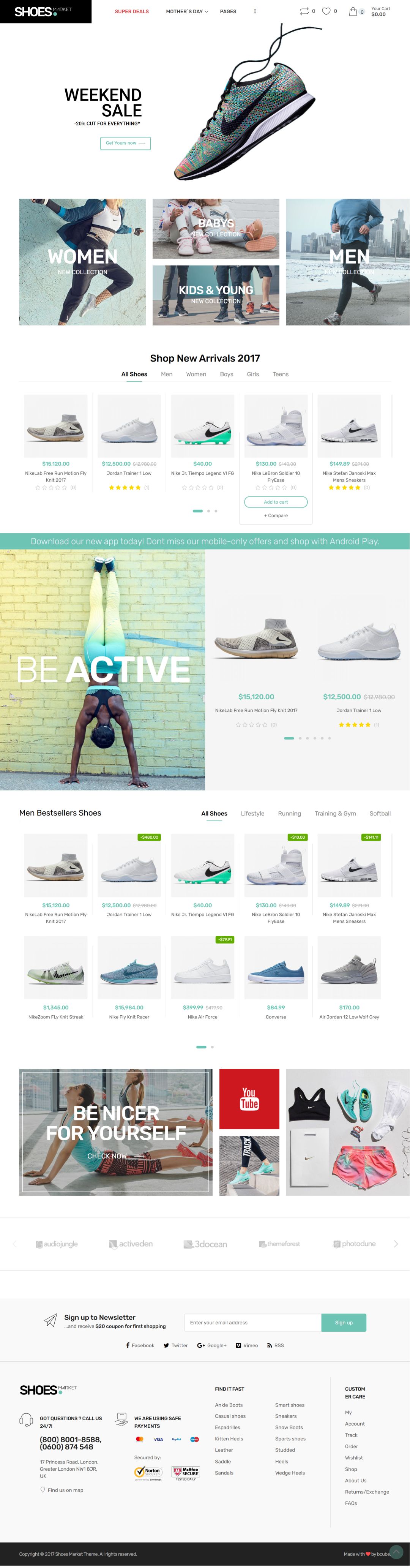Open the shopping bag cart icon
Image resolution: width=410 pixels, height=1568 pixels.
click(353, 11)
